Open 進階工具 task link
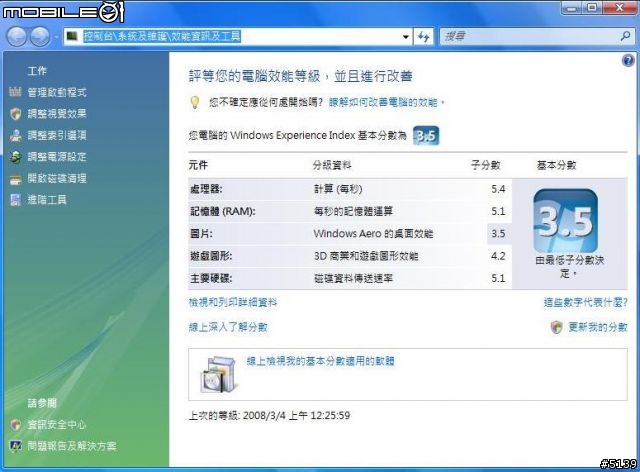The image size is (640, 472). tap(47, 200)
